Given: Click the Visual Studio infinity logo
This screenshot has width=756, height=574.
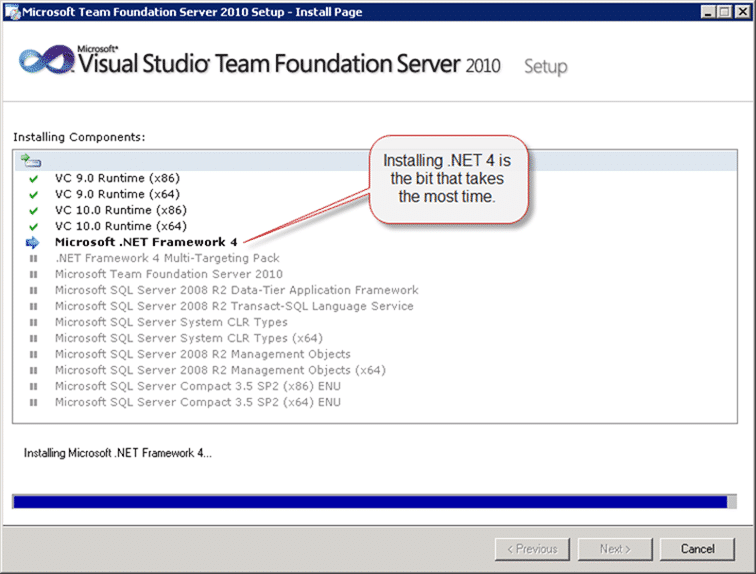Looking at the screenshot, I should click(x=47, y=60).
